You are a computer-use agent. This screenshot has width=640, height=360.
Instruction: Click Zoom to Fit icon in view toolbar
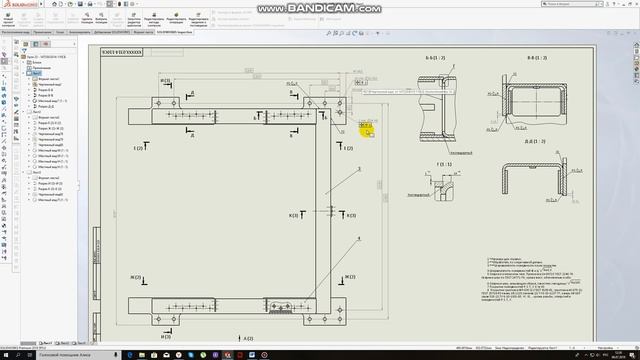(x=329, y=33)
